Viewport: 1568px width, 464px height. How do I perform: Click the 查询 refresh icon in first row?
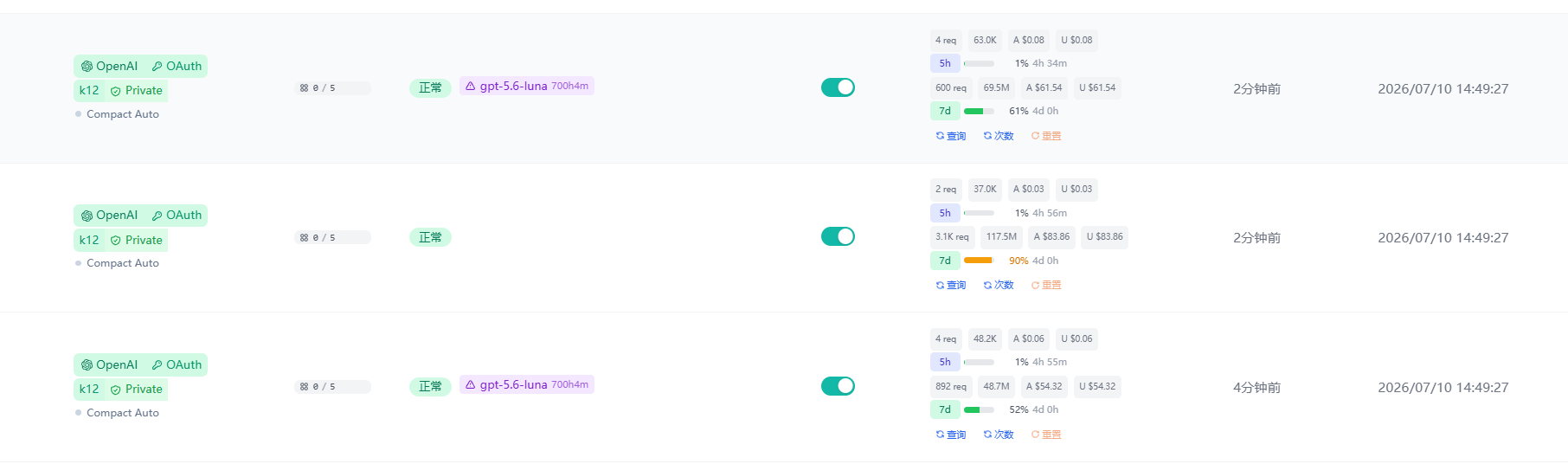pyautogui.click(x=940, y=136)
